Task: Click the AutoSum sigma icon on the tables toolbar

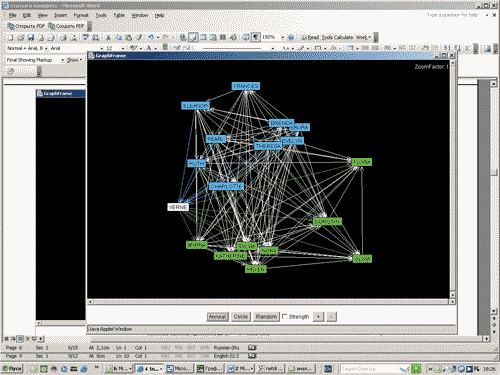Action: 468,48
